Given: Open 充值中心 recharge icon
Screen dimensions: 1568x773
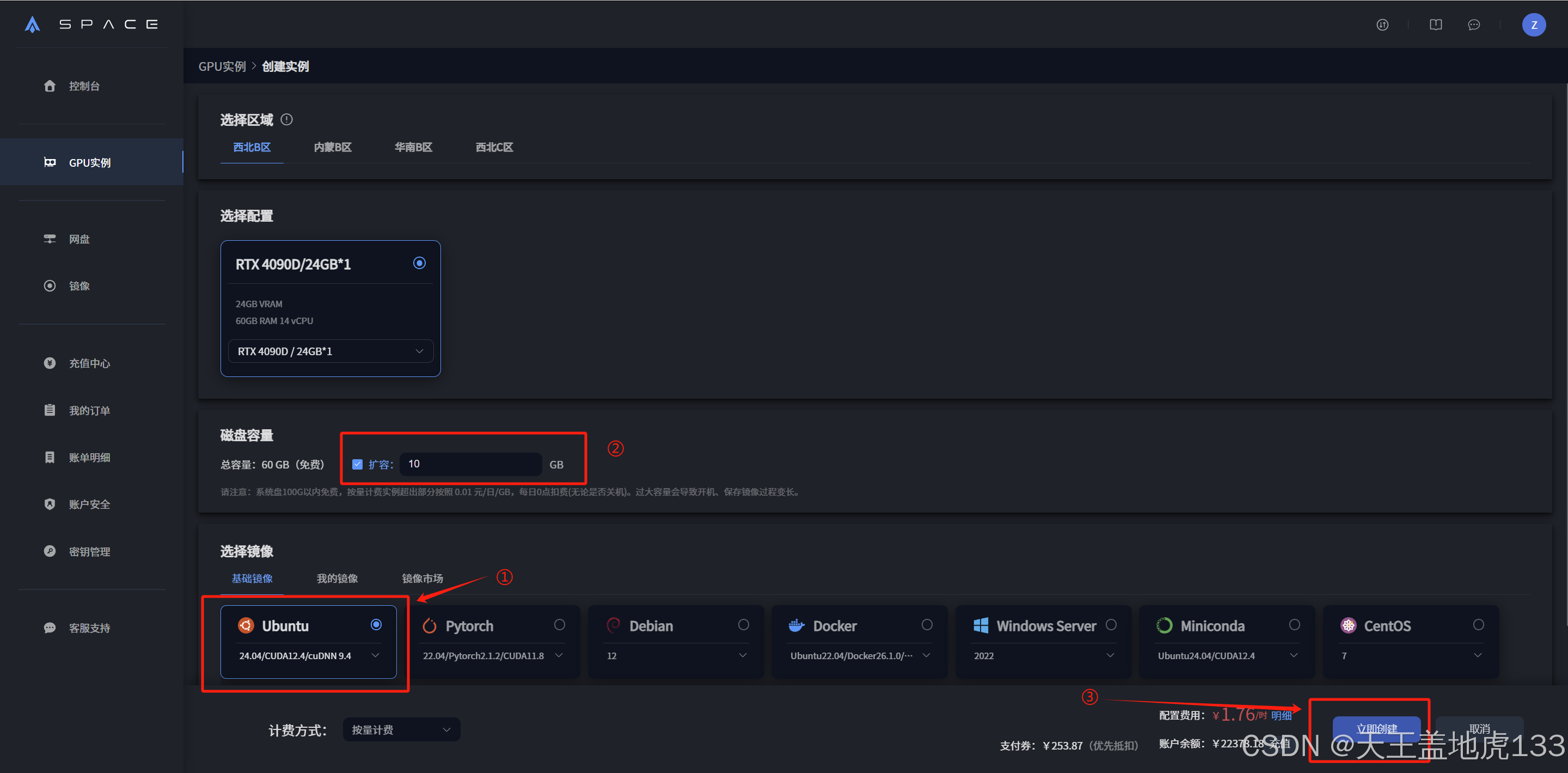Looking at the screenshot, I should [x=50, y=363].
